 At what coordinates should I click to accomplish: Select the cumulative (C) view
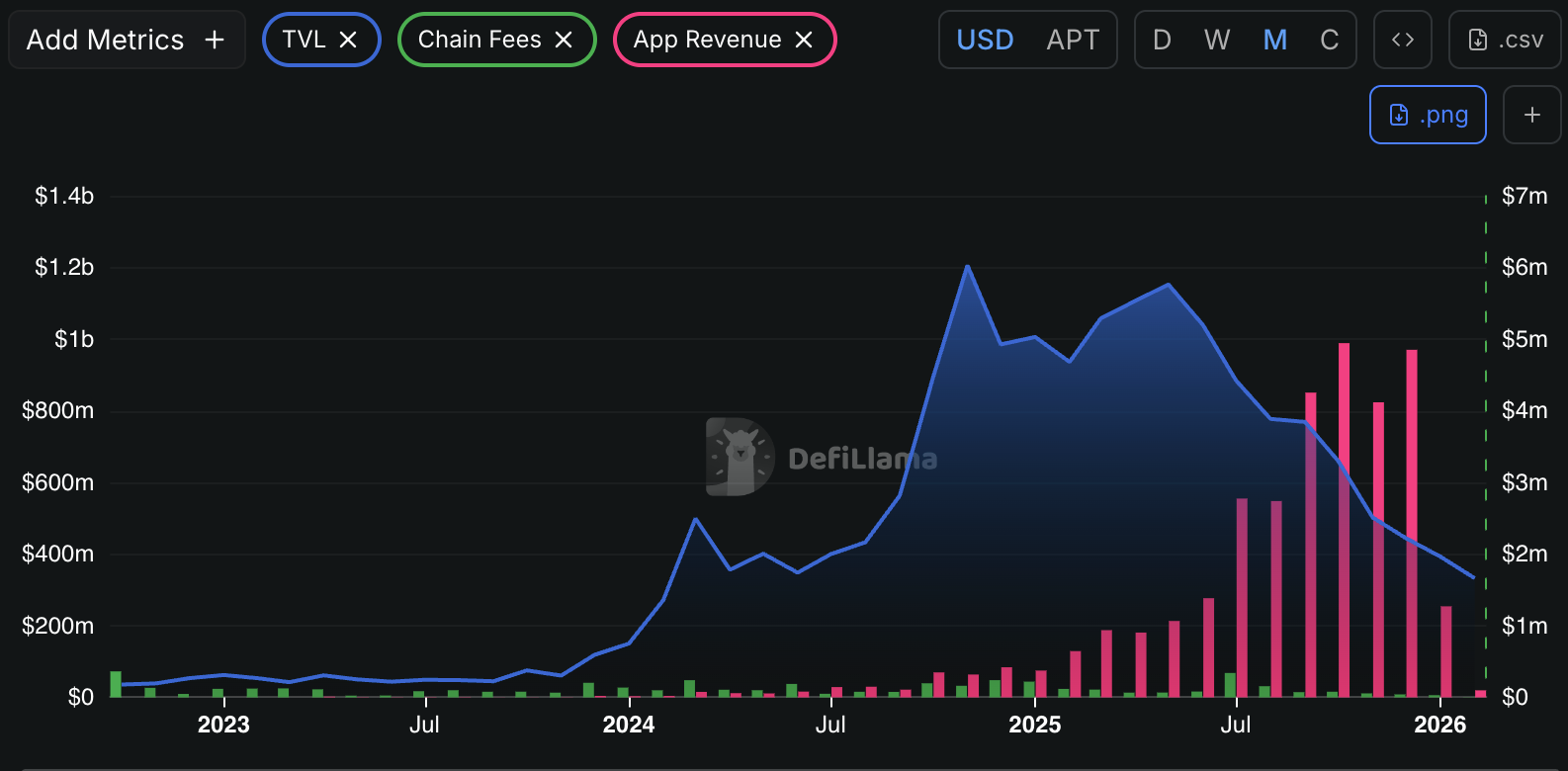(1330, 40)
